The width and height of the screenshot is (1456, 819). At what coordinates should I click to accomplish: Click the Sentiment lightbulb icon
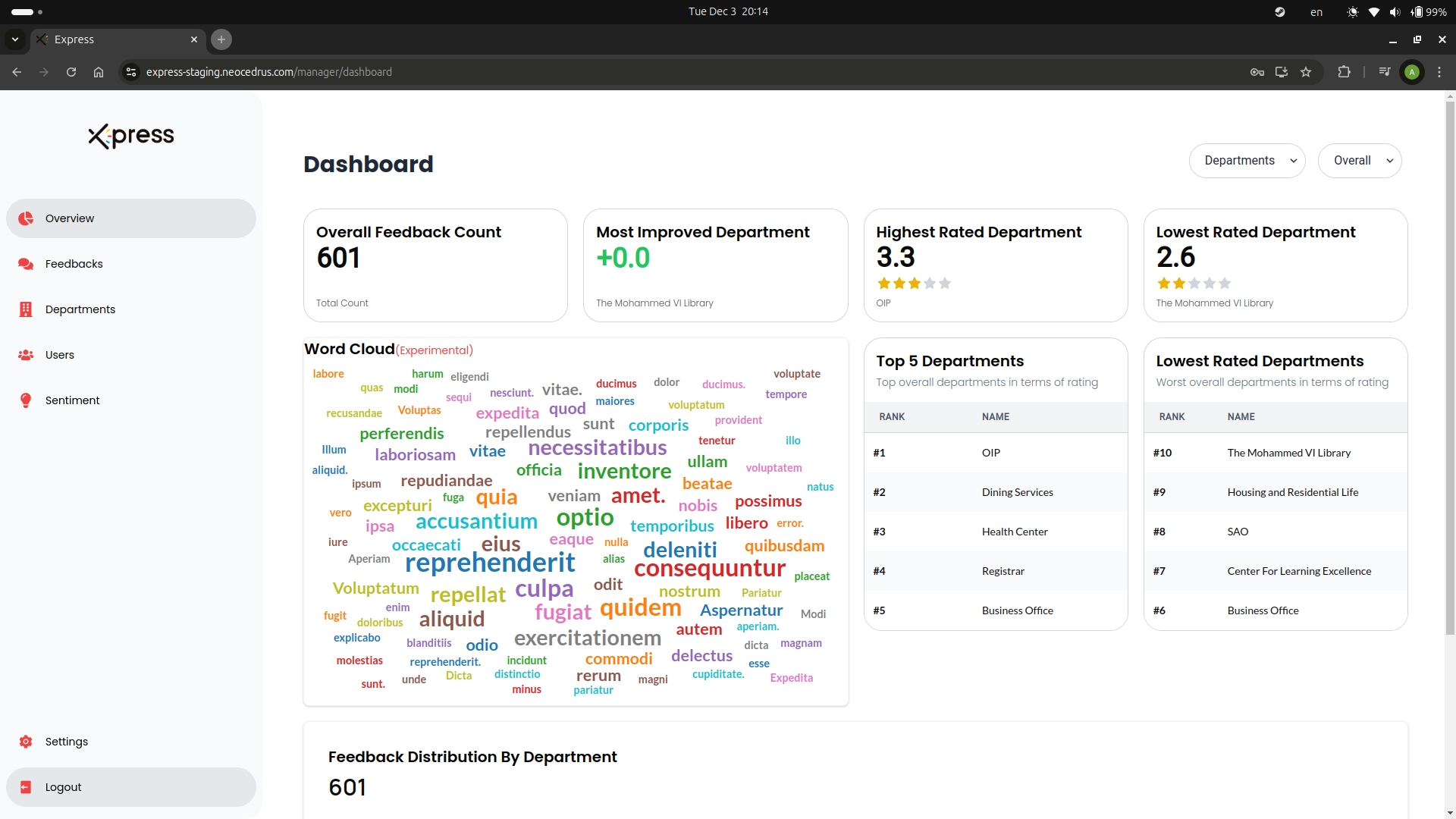[26, 400]
